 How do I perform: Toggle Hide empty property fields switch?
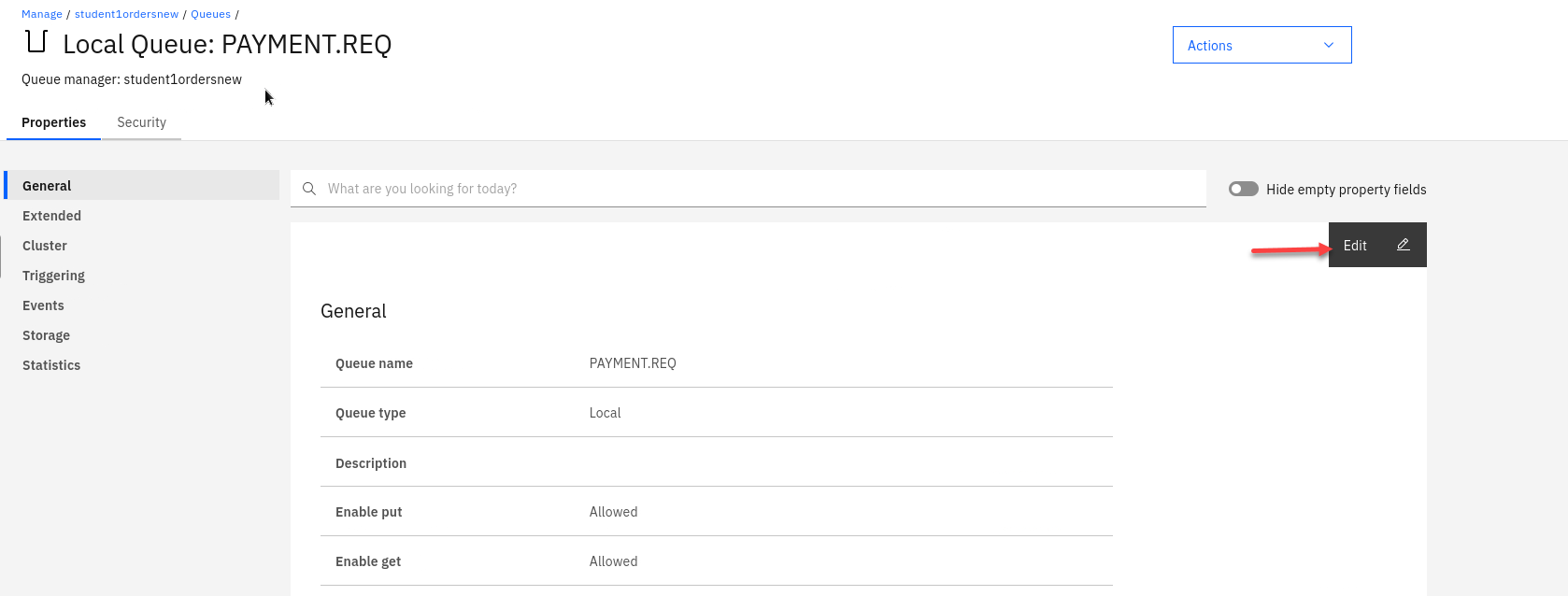[x=1243, y=189]
